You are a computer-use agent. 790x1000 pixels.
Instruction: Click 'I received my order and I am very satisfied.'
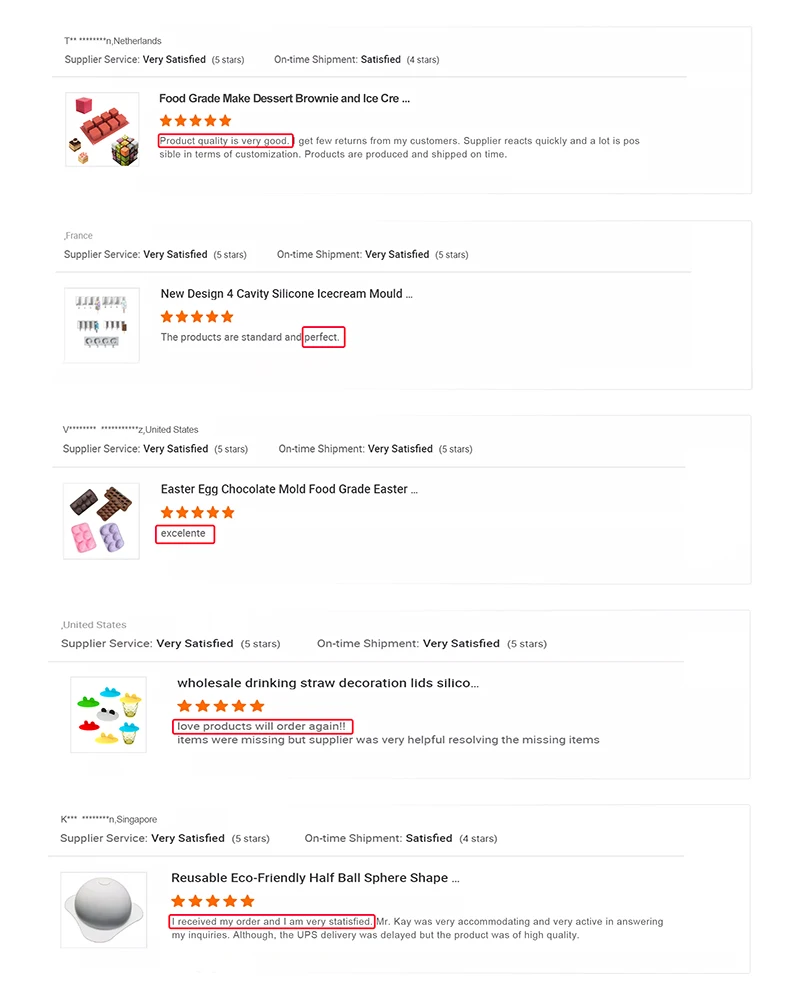[271, 921]
